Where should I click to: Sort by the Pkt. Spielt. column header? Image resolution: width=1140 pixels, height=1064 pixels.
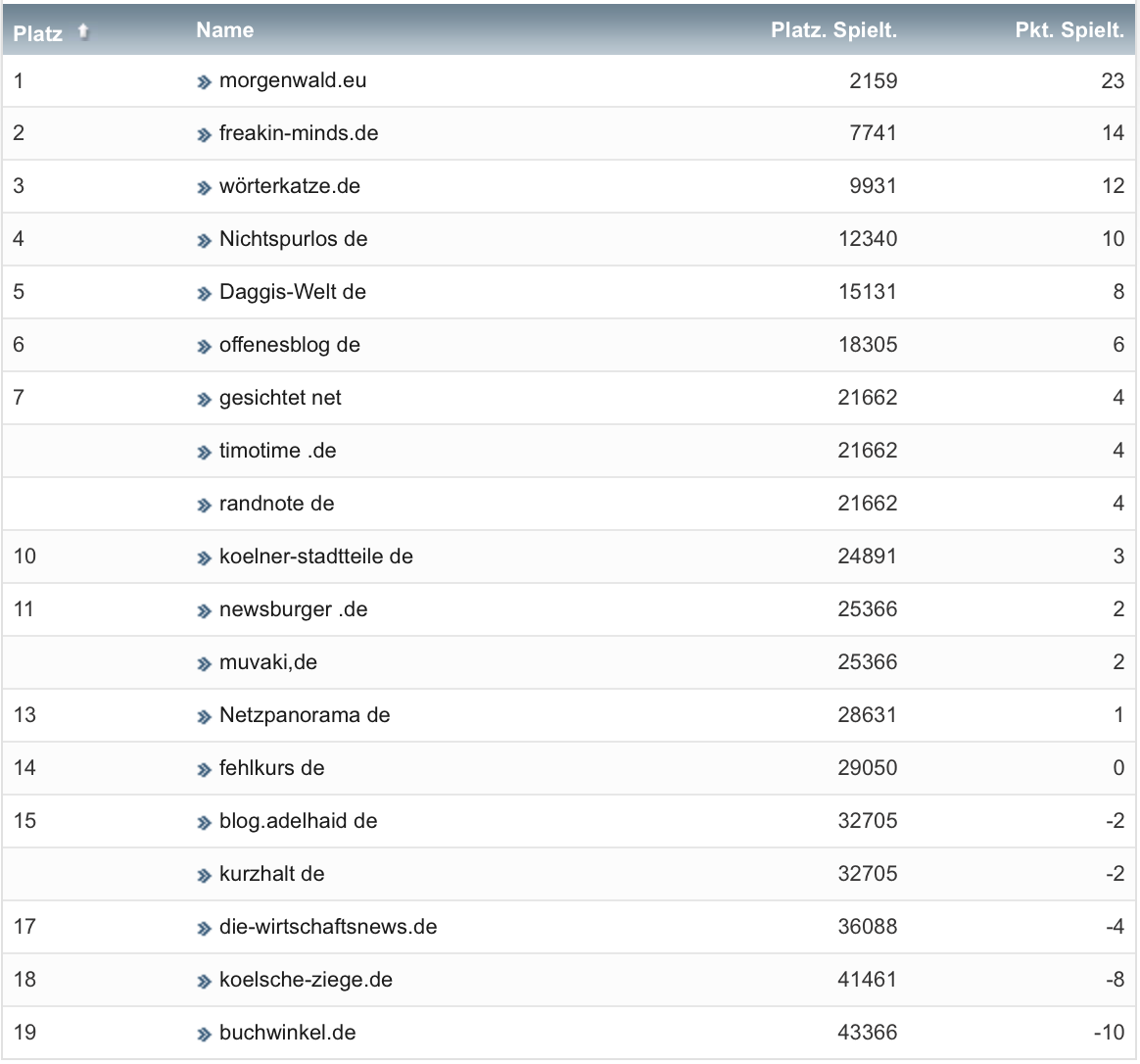point(1069,29)
